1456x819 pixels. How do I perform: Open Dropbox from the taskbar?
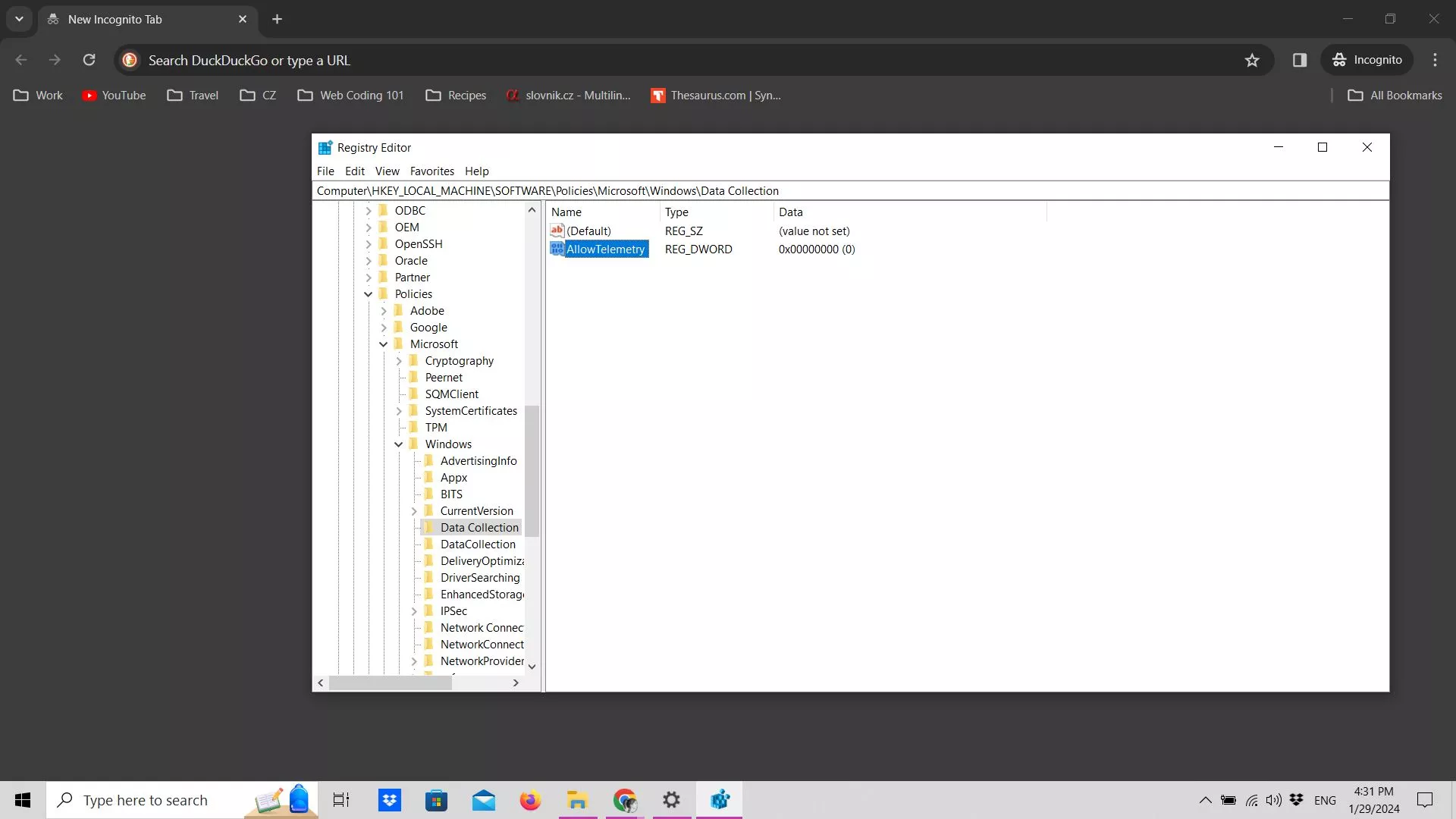(x=390, y=800)
